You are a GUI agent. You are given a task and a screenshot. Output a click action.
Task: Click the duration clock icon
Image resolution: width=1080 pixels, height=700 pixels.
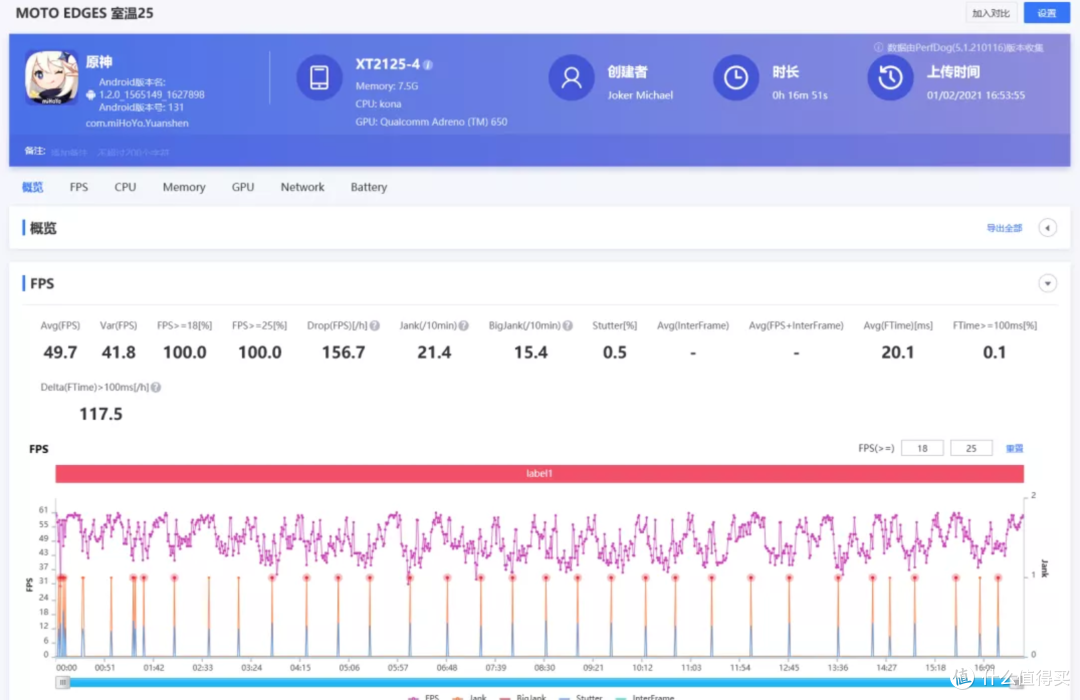(736, 78)
